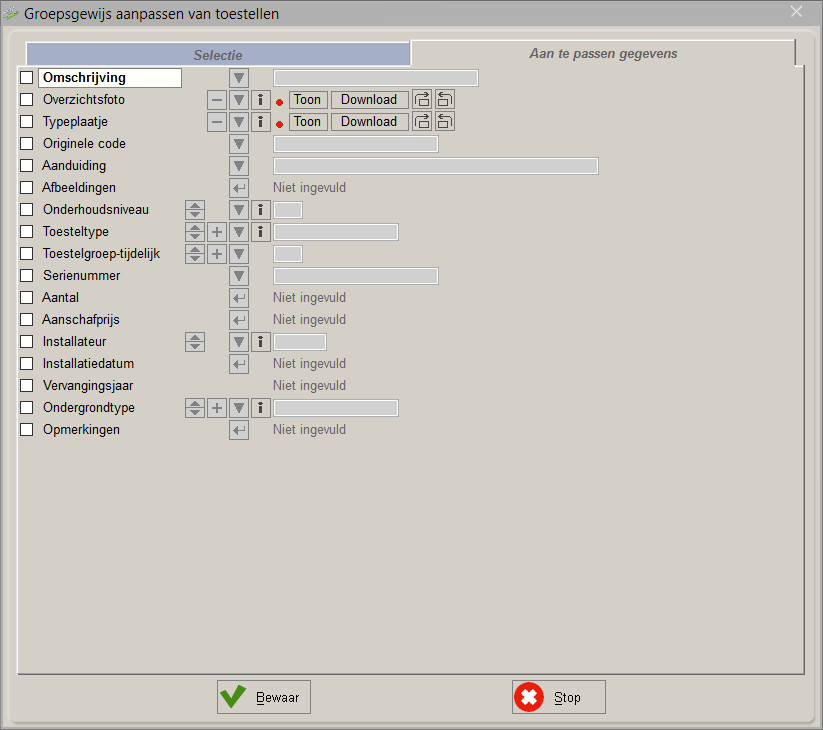
Task: Tick the Vervangingsjaar checkbox
Action: 27,386
